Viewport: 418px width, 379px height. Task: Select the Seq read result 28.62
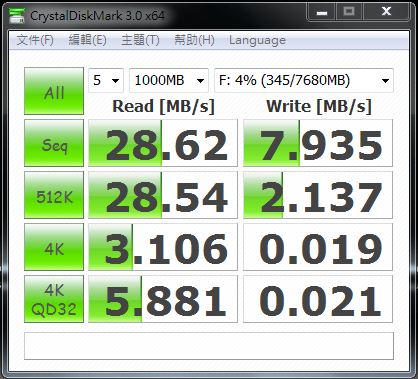click(163, 143)
